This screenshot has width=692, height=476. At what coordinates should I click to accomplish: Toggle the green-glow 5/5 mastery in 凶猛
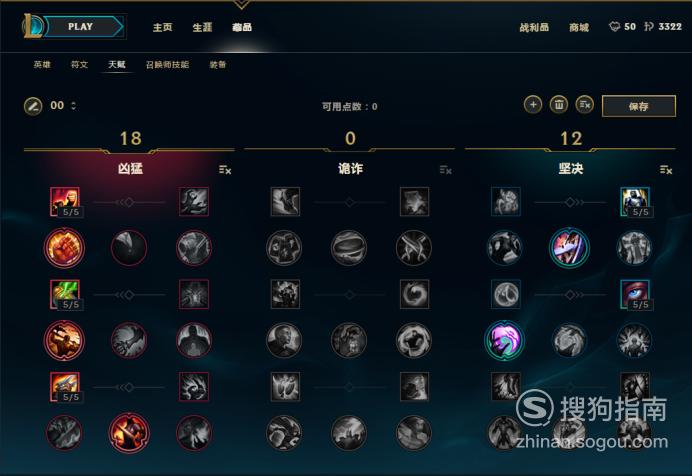65,294
